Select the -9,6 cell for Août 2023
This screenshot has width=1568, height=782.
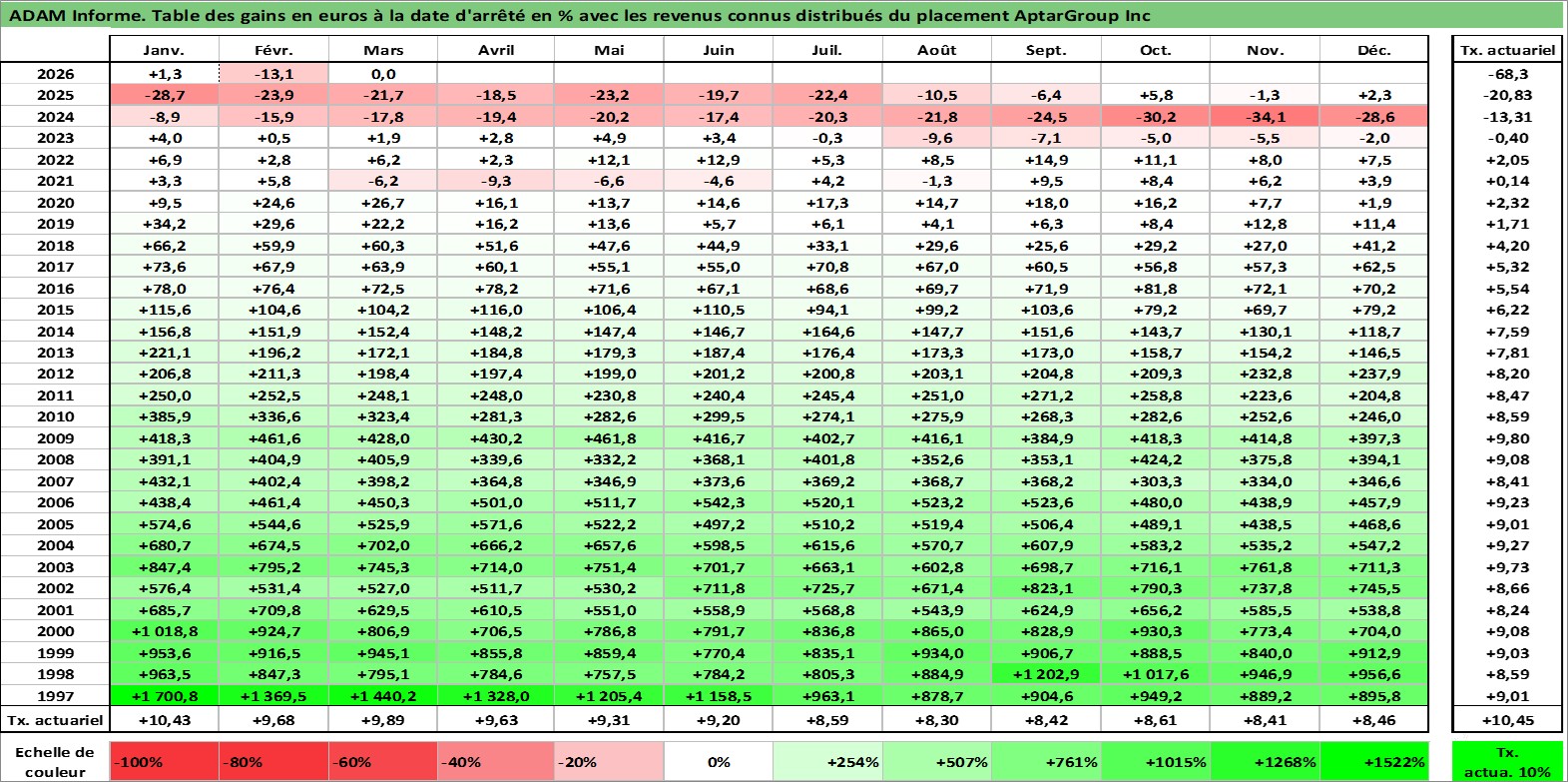[936, 138]
